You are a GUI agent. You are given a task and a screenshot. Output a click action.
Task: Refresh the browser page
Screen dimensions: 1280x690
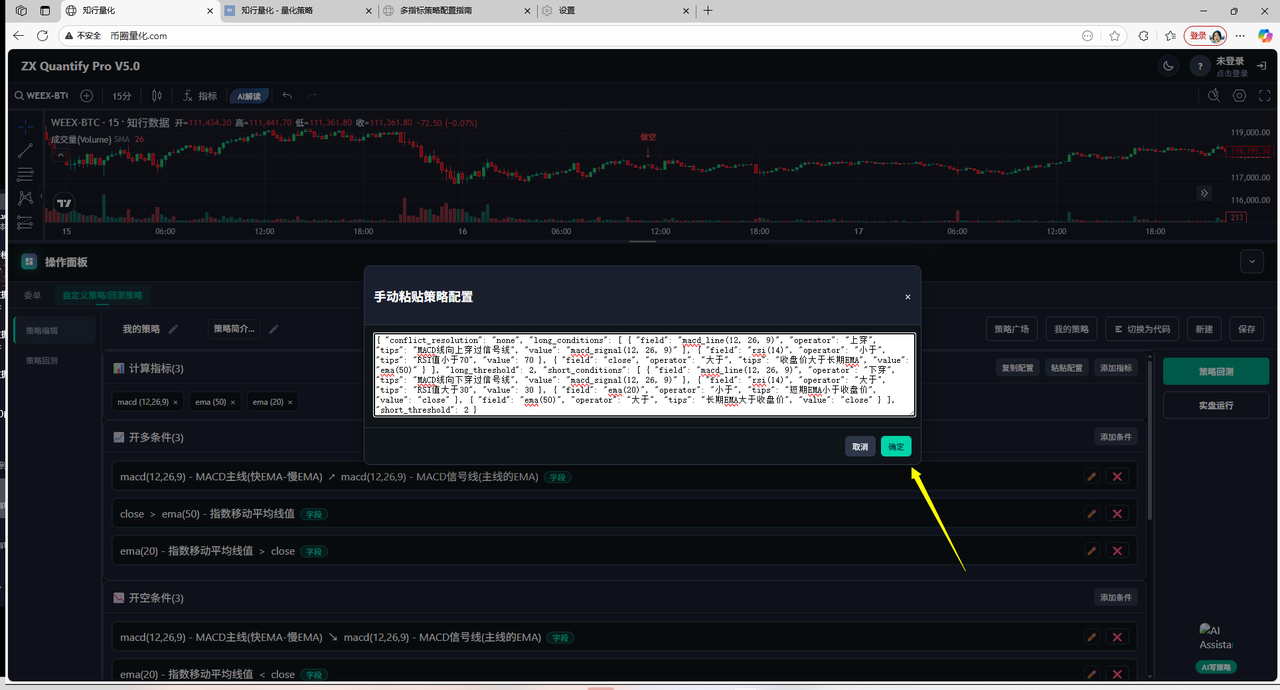(x=42, y=35)
